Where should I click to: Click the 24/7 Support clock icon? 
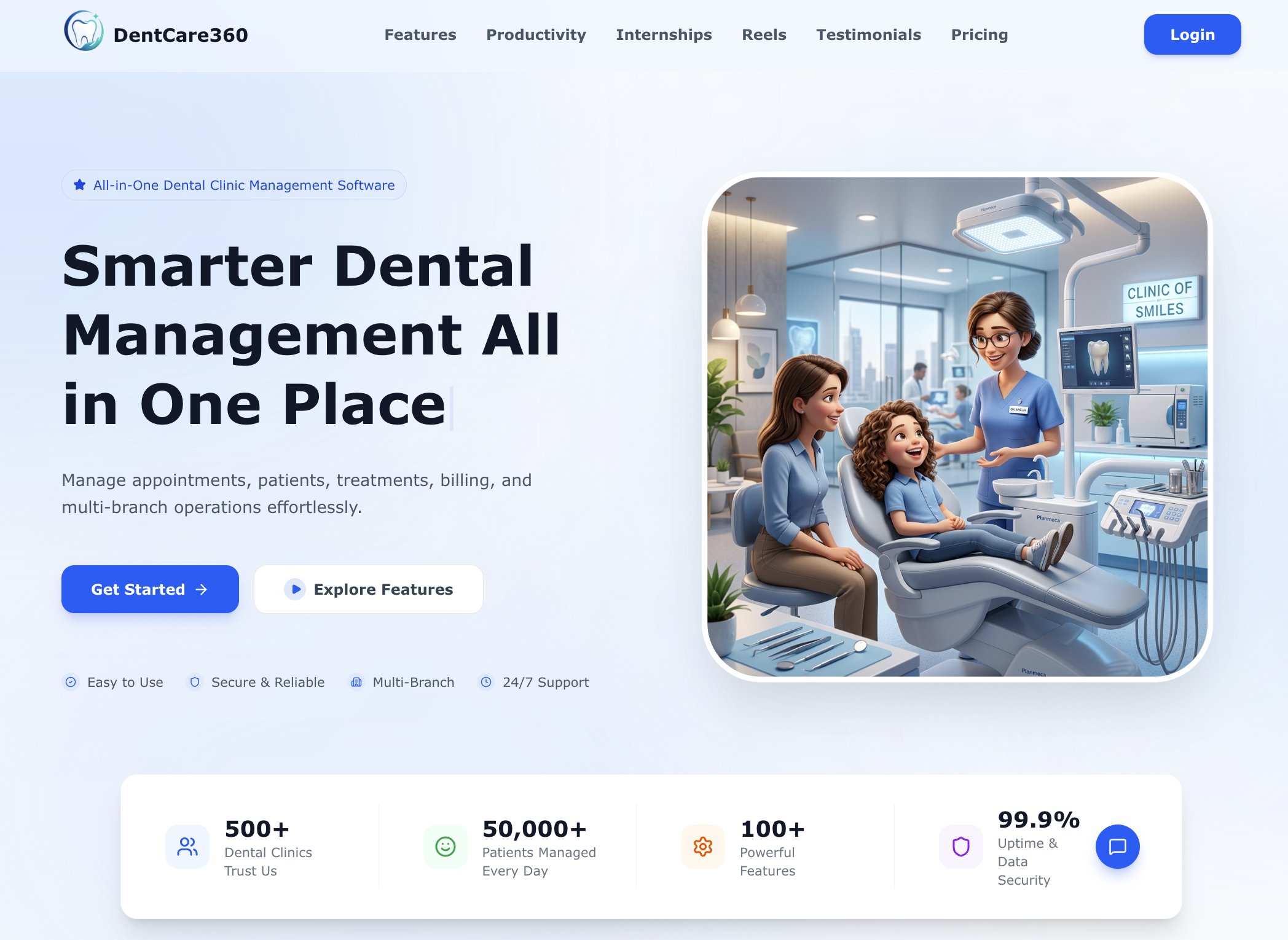coord(486,682)
